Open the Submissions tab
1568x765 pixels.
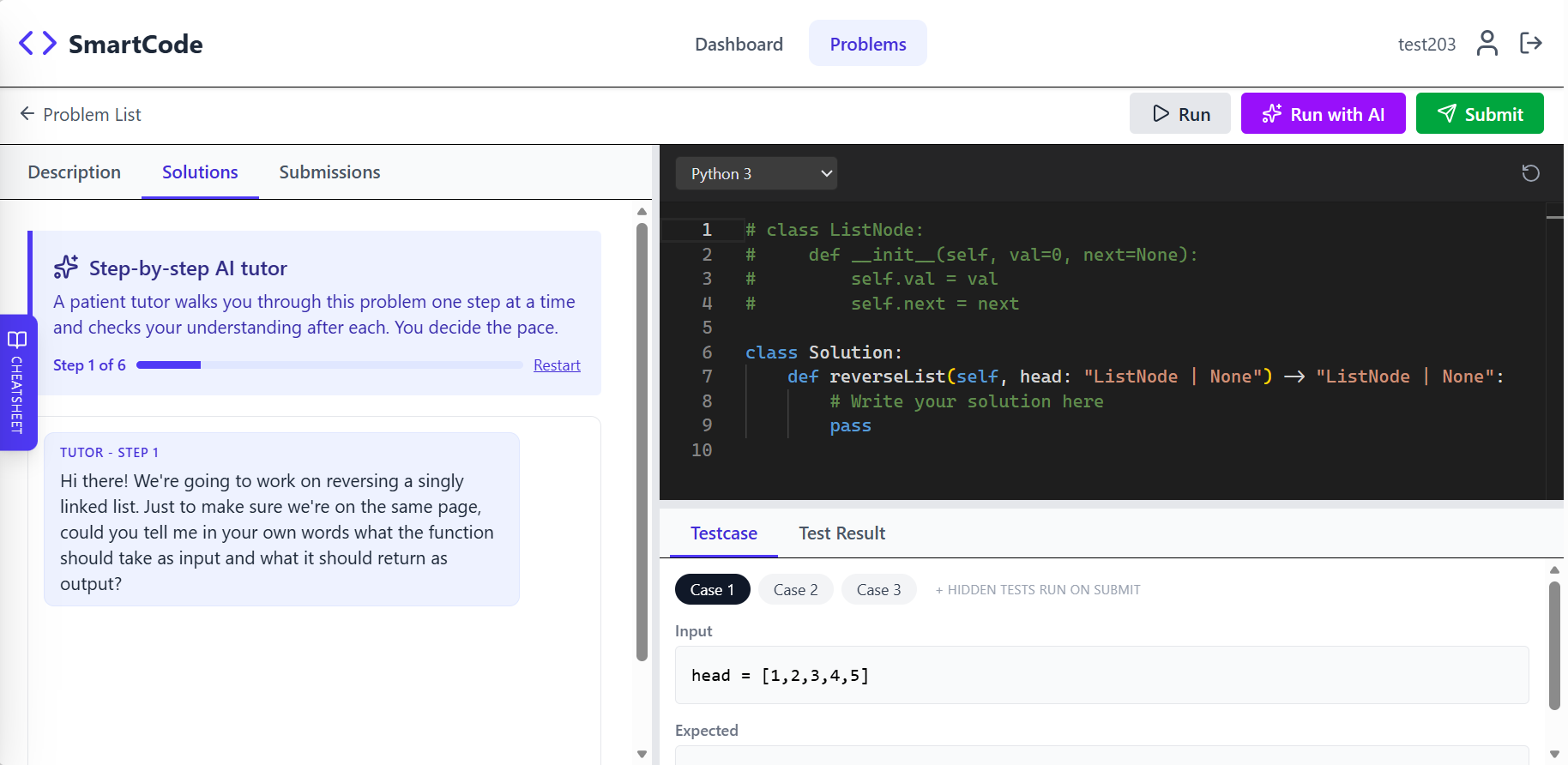pyautogui.click(x=329, y=172)
